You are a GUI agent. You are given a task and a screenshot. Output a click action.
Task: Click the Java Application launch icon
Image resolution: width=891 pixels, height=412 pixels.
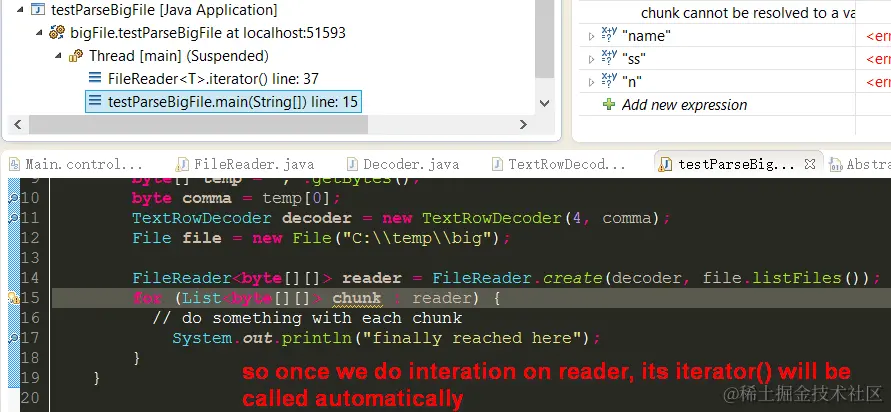pos(38,10)
